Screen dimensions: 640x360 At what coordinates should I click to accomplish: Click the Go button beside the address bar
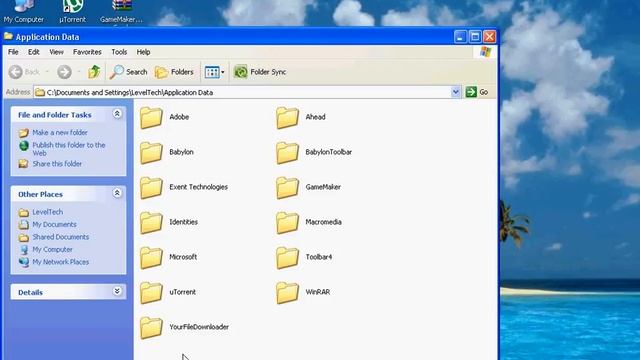click(x=477, y=92)
